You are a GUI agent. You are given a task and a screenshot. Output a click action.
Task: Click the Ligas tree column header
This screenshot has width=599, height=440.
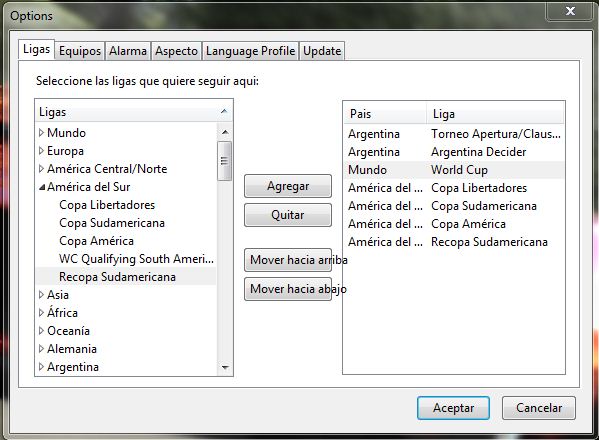point(134,112)
